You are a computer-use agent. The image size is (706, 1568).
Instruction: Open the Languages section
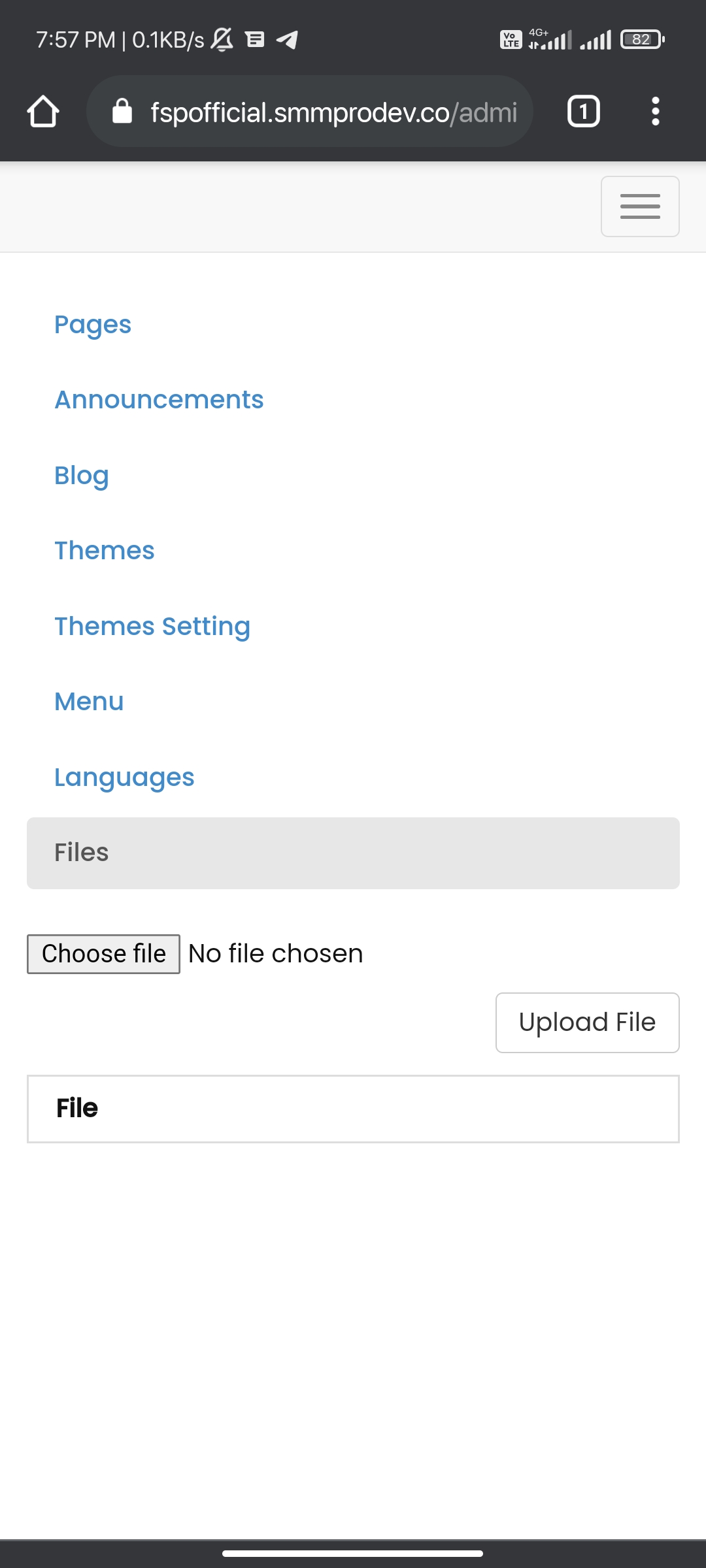pos(124,777)
